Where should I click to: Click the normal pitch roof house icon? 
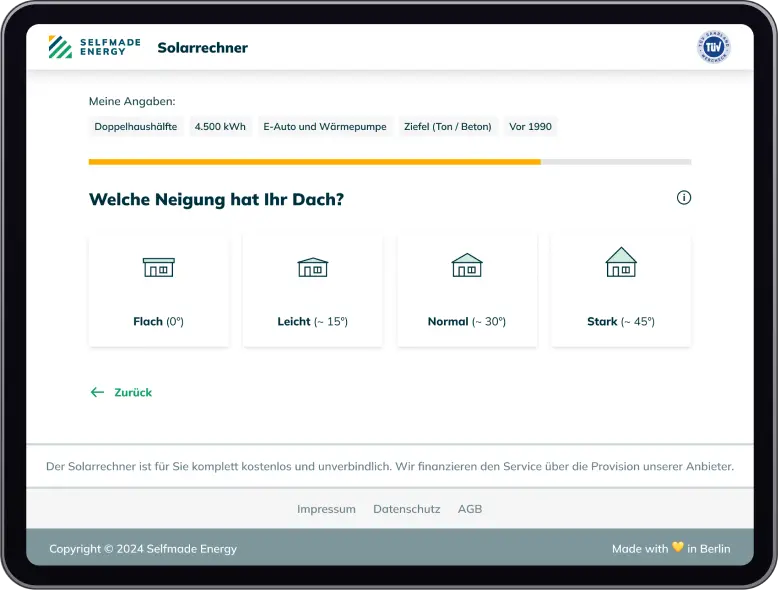click(467, 265)
